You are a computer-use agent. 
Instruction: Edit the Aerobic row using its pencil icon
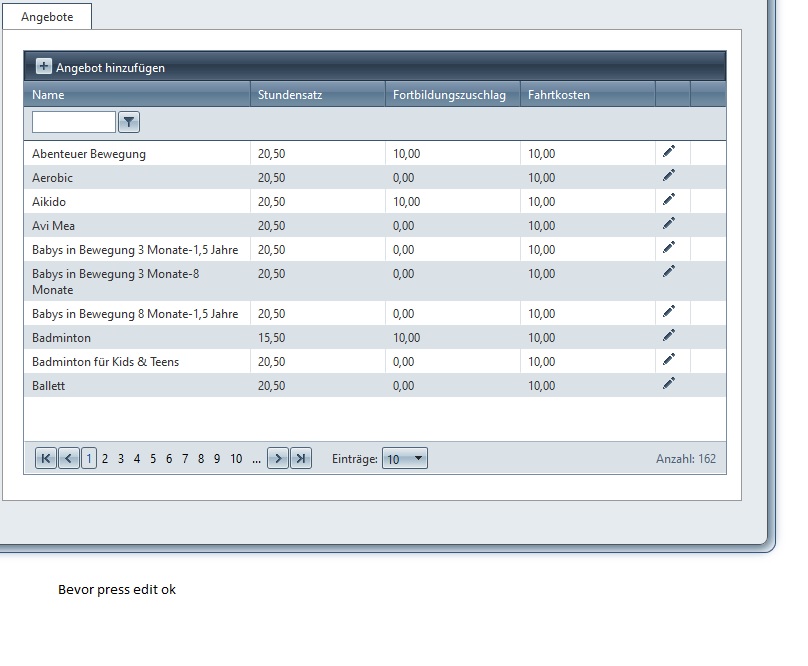tap(669, 175)
